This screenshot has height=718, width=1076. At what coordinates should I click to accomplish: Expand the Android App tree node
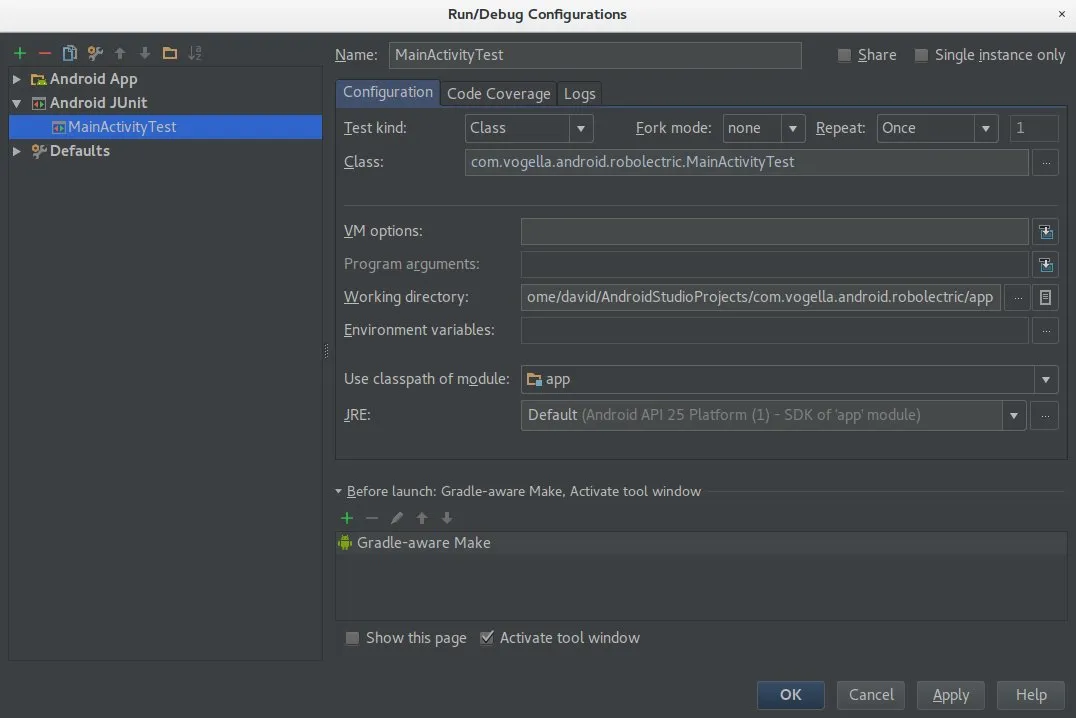16,79
